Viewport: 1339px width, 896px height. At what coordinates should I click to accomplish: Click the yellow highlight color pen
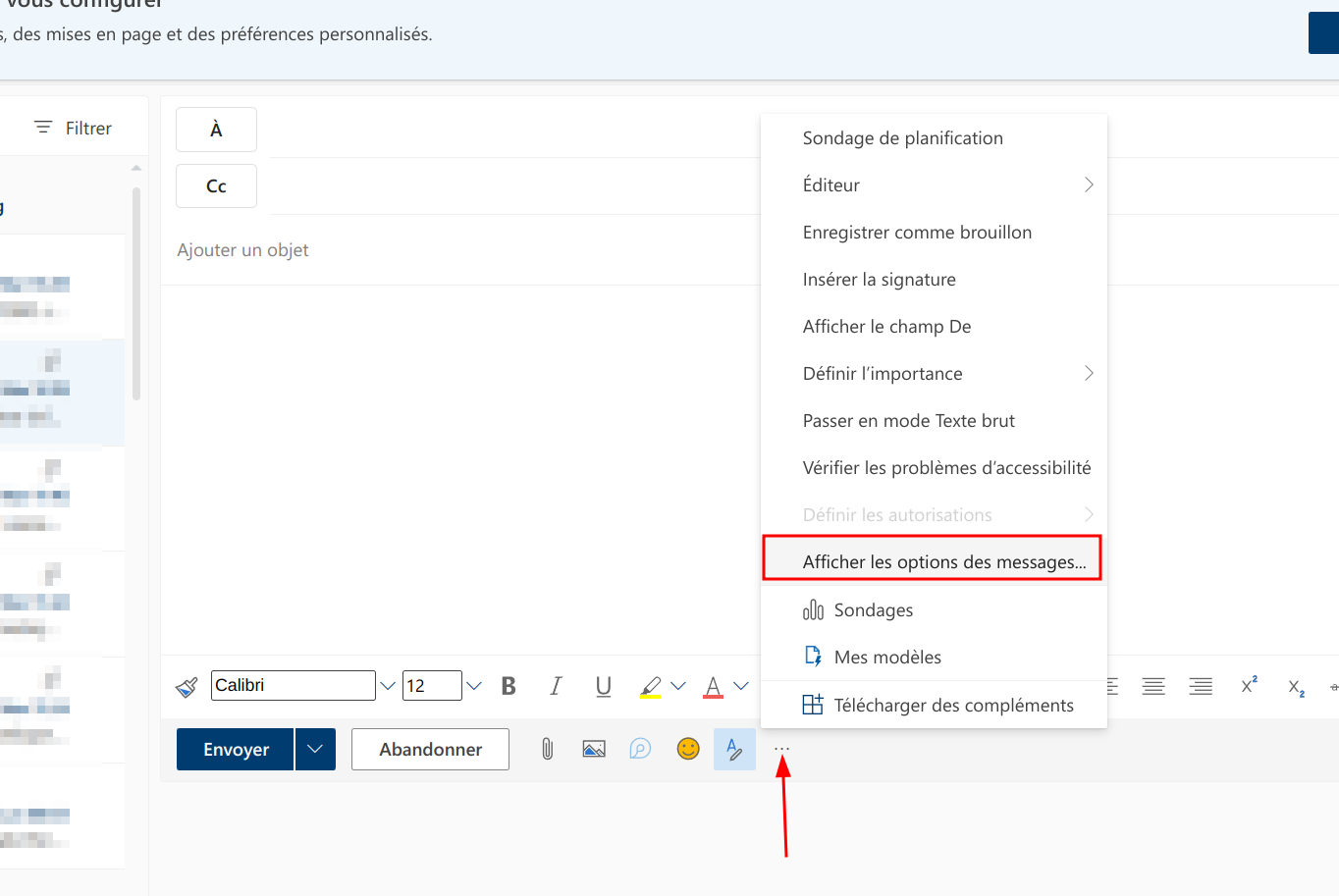pyautogui.click(x=650, y=686)
